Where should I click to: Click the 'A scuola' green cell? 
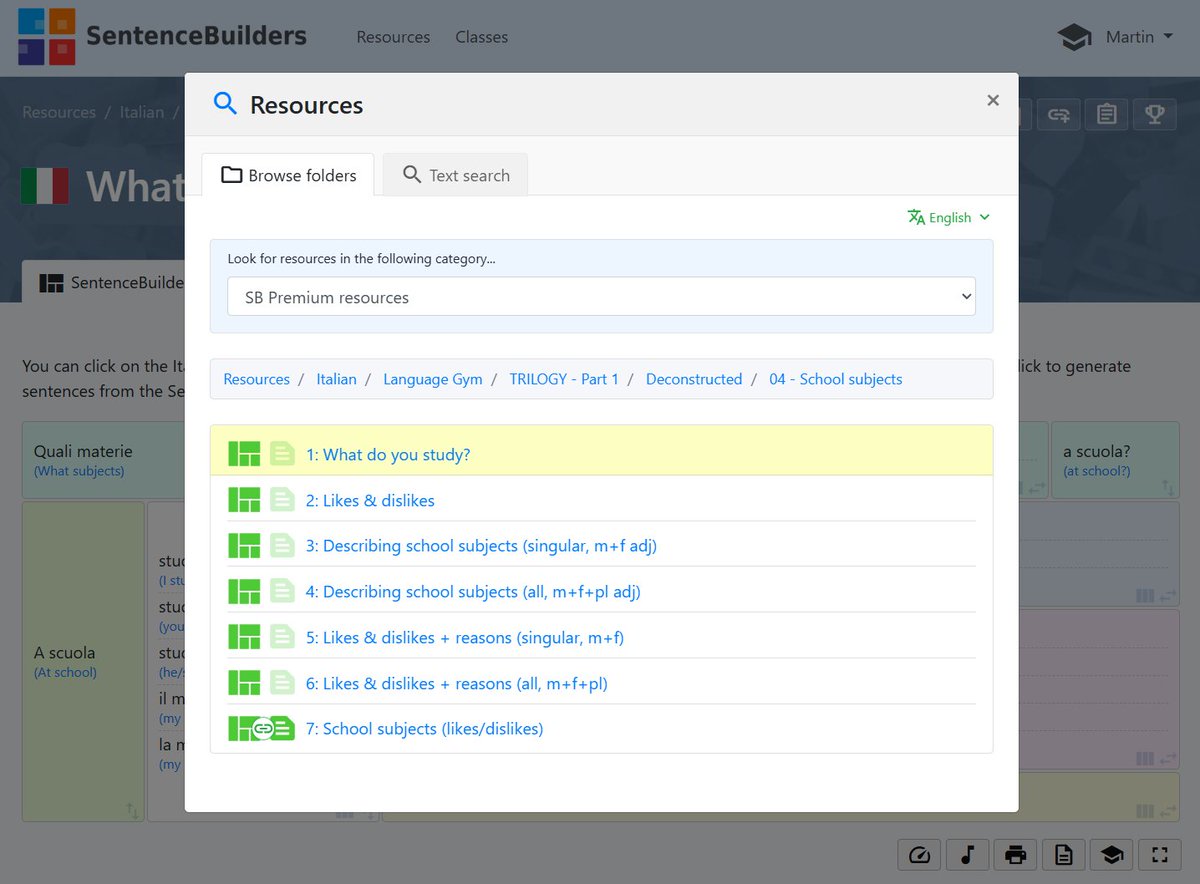tap(83, 662)
